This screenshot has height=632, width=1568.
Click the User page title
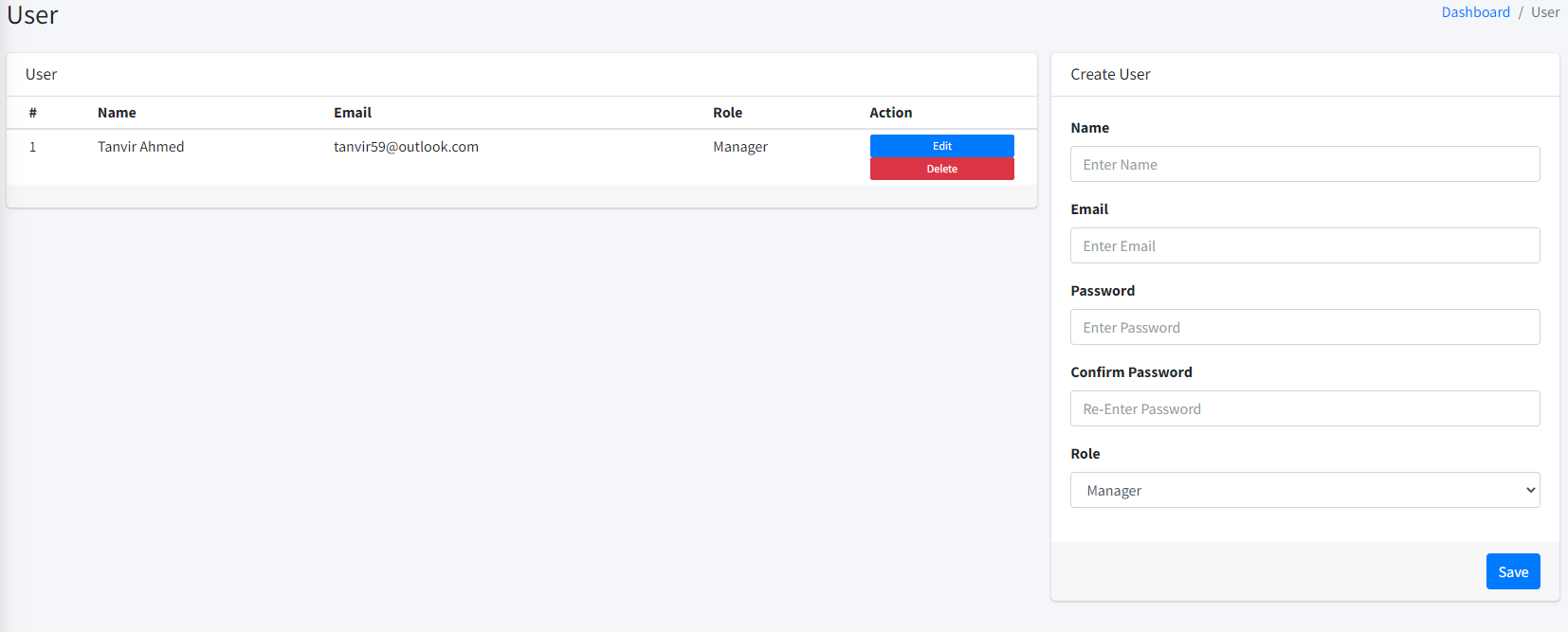point(32,15)
